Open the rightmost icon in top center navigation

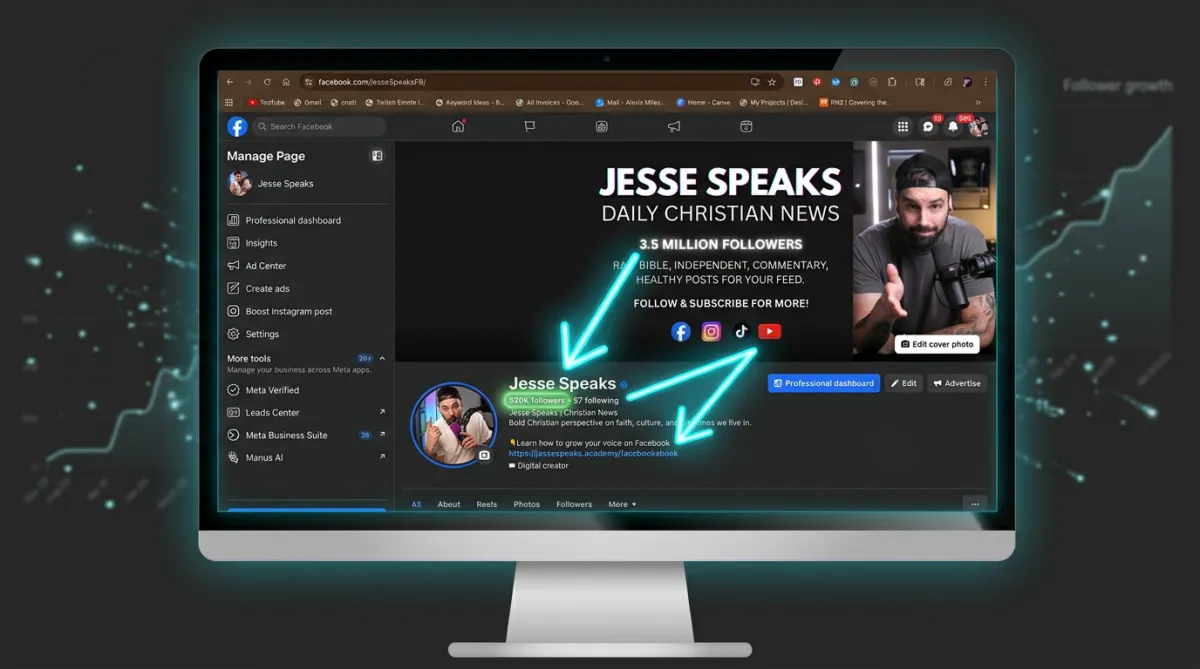pyautogui.click(x=746, y=126)
